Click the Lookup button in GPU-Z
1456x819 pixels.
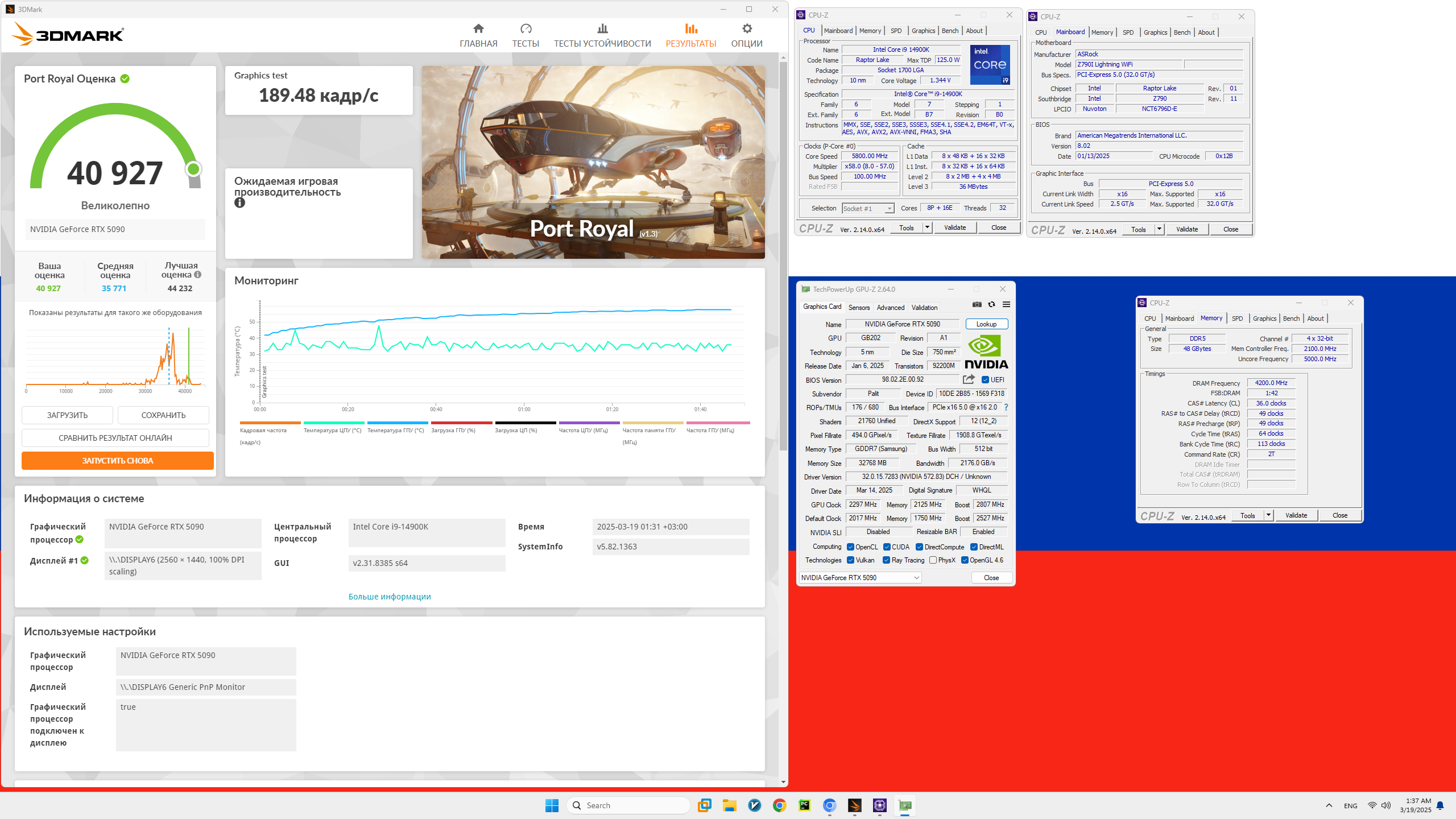tap(986, 324)
